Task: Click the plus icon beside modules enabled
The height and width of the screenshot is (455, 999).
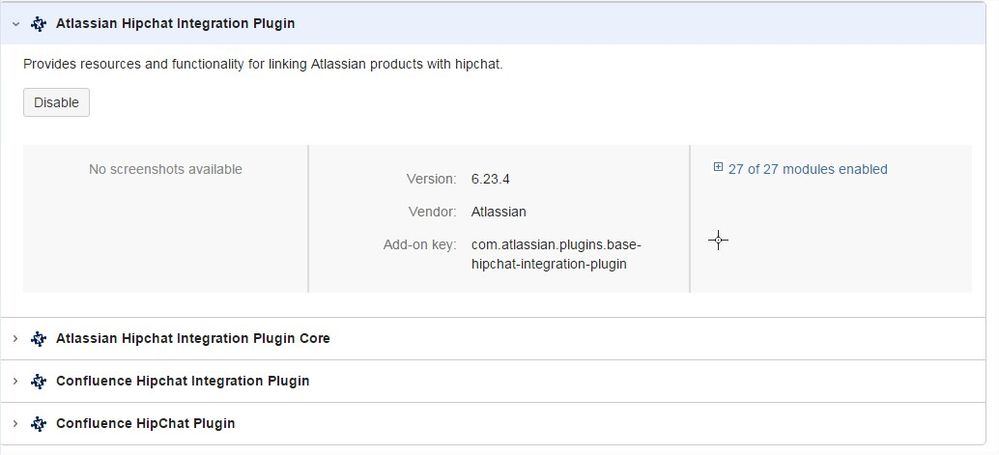Action: (718, 168)
